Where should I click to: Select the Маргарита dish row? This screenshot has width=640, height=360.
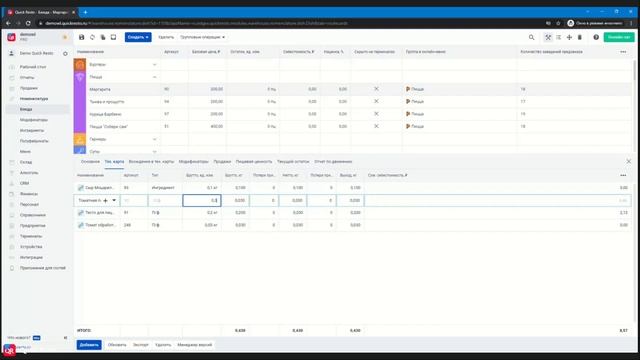coord(353,89)
